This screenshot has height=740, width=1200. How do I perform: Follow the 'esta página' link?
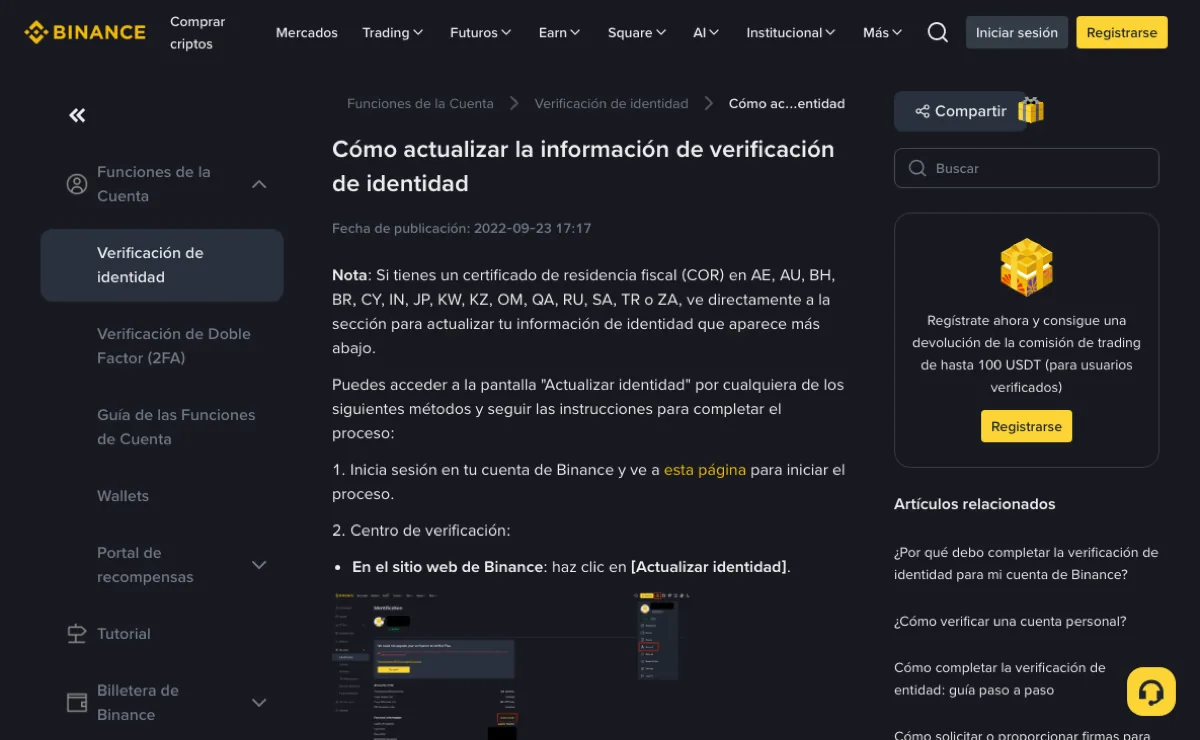pos(705,470)
